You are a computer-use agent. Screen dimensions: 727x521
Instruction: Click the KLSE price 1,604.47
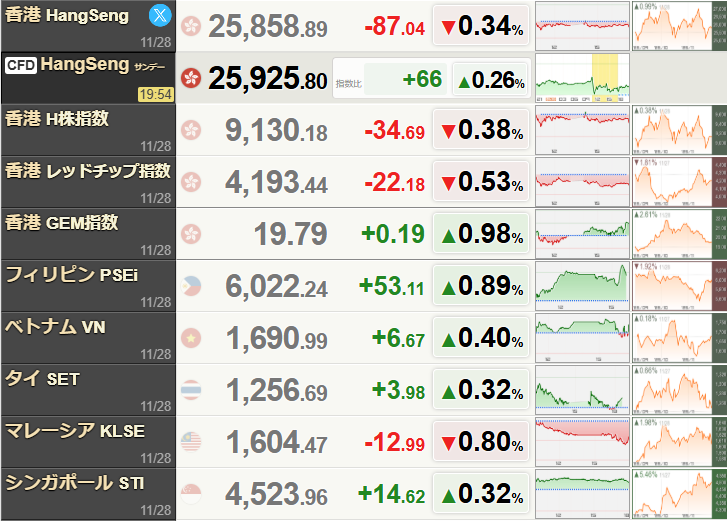[277, 442]
